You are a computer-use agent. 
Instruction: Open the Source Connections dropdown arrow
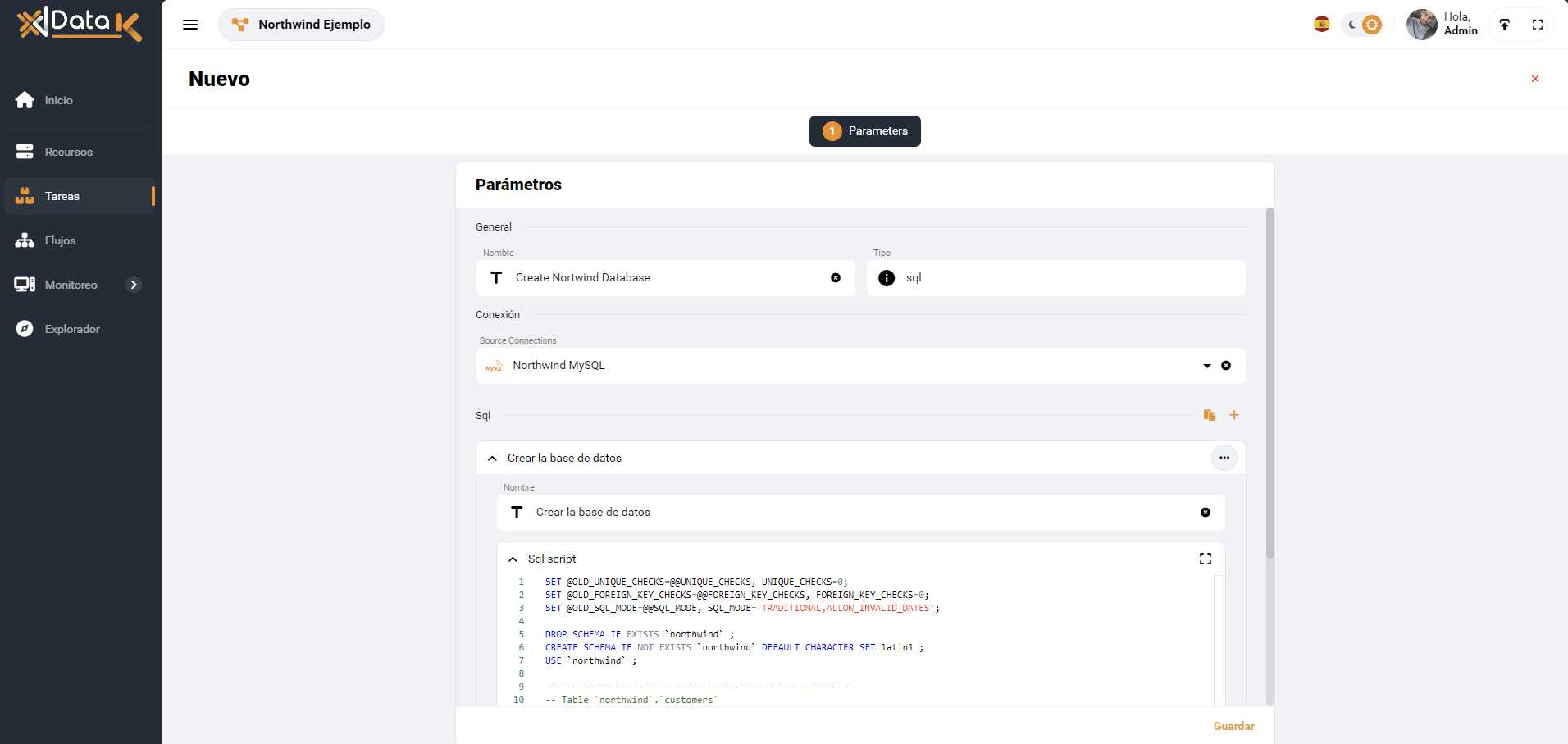tap(1206, 366)
